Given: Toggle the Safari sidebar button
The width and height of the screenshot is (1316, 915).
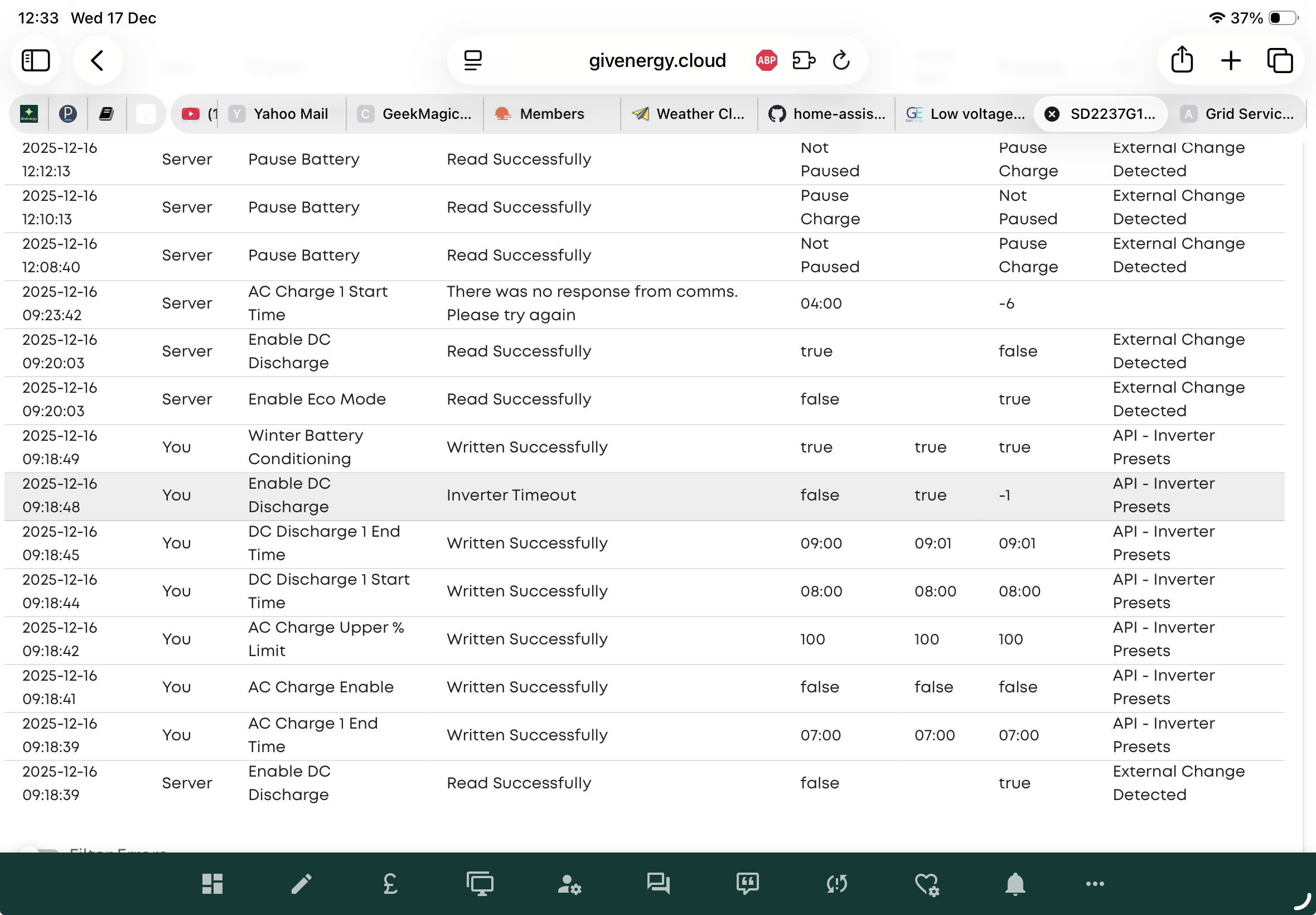Looking at the screenshot, I should [x=36, y=60].
